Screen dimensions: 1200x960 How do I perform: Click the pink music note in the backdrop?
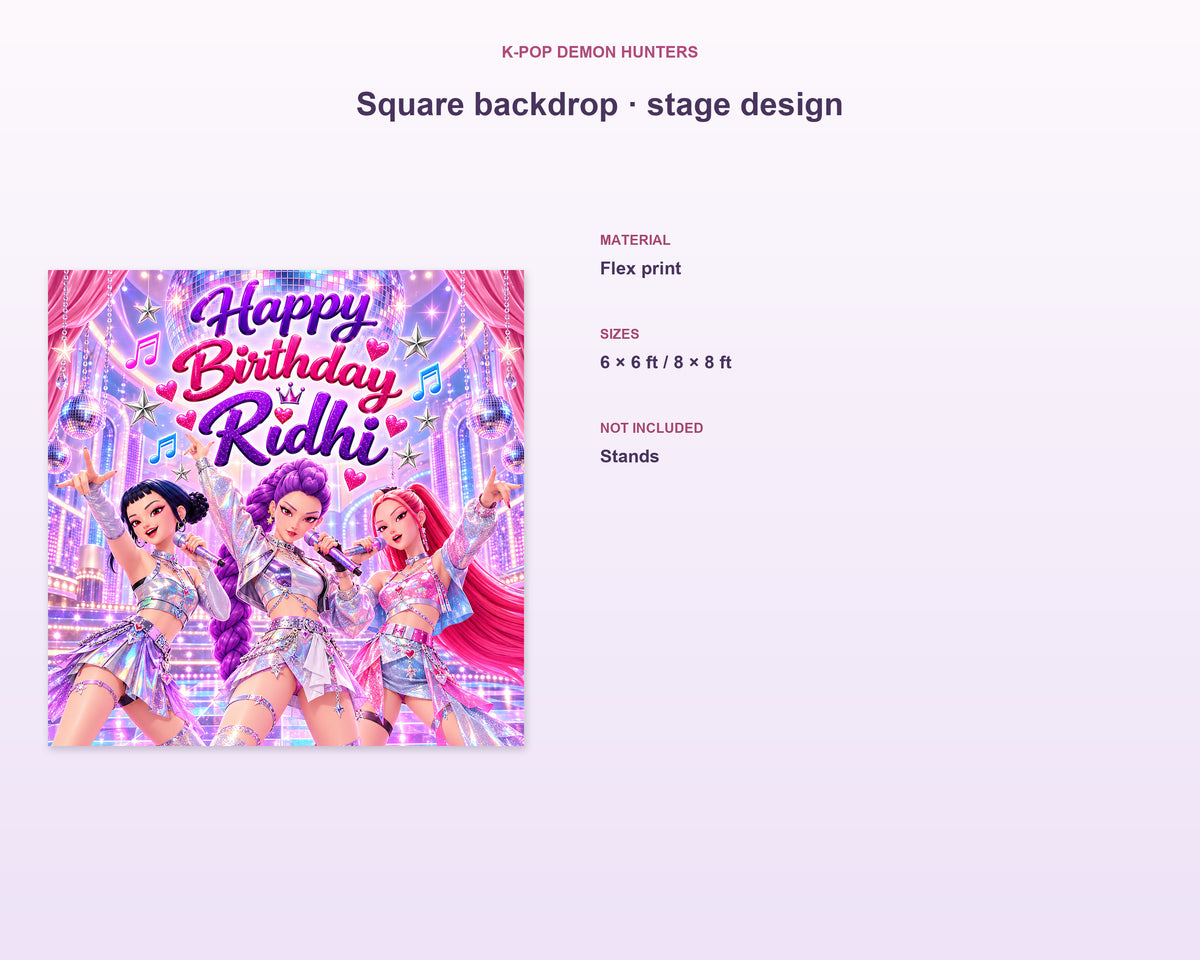coord(143,351)
